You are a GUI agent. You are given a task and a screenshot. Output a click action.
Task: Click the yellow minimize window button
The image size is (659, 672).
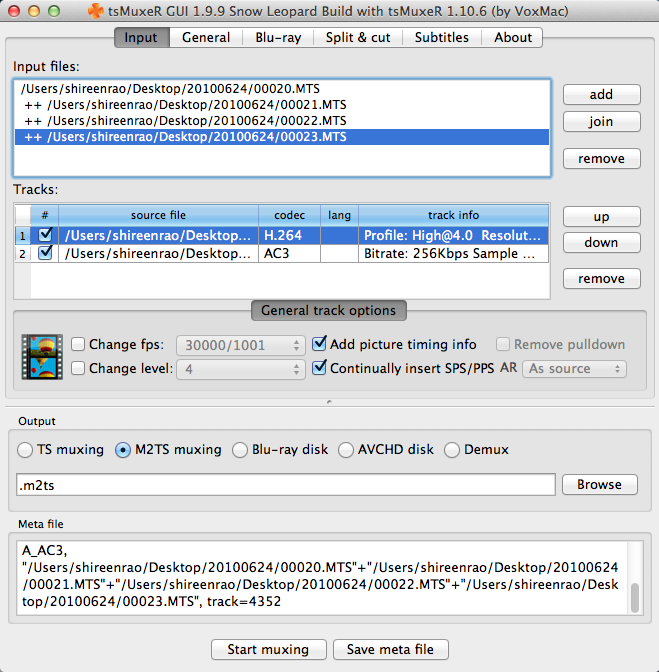(34, 11)
